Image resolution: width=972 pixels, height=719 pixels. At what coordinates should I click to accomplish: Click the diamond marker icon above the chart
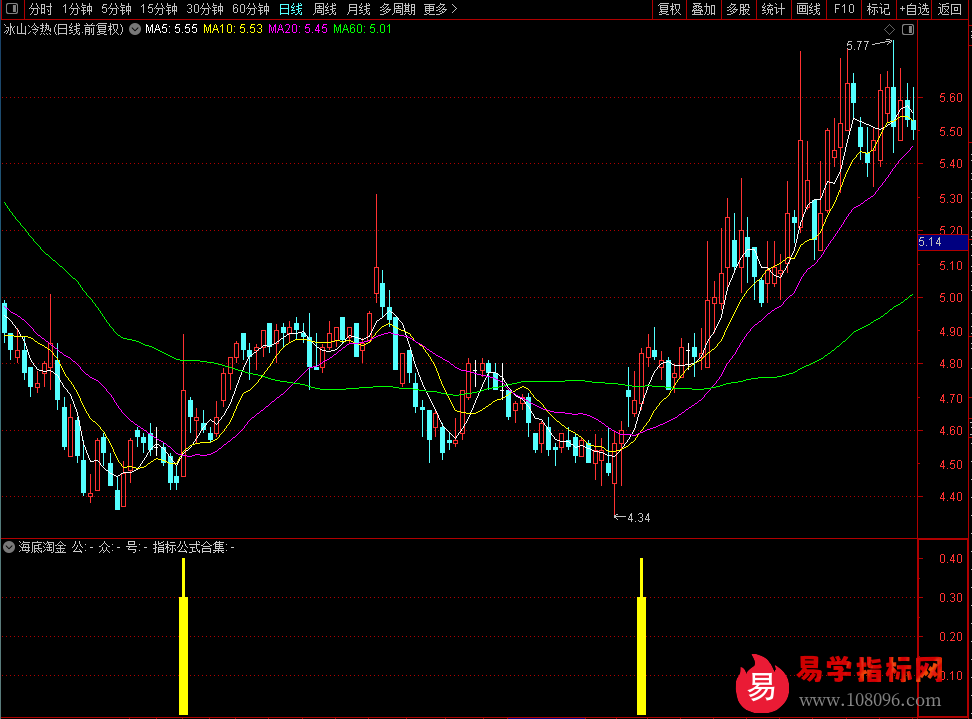889,31
